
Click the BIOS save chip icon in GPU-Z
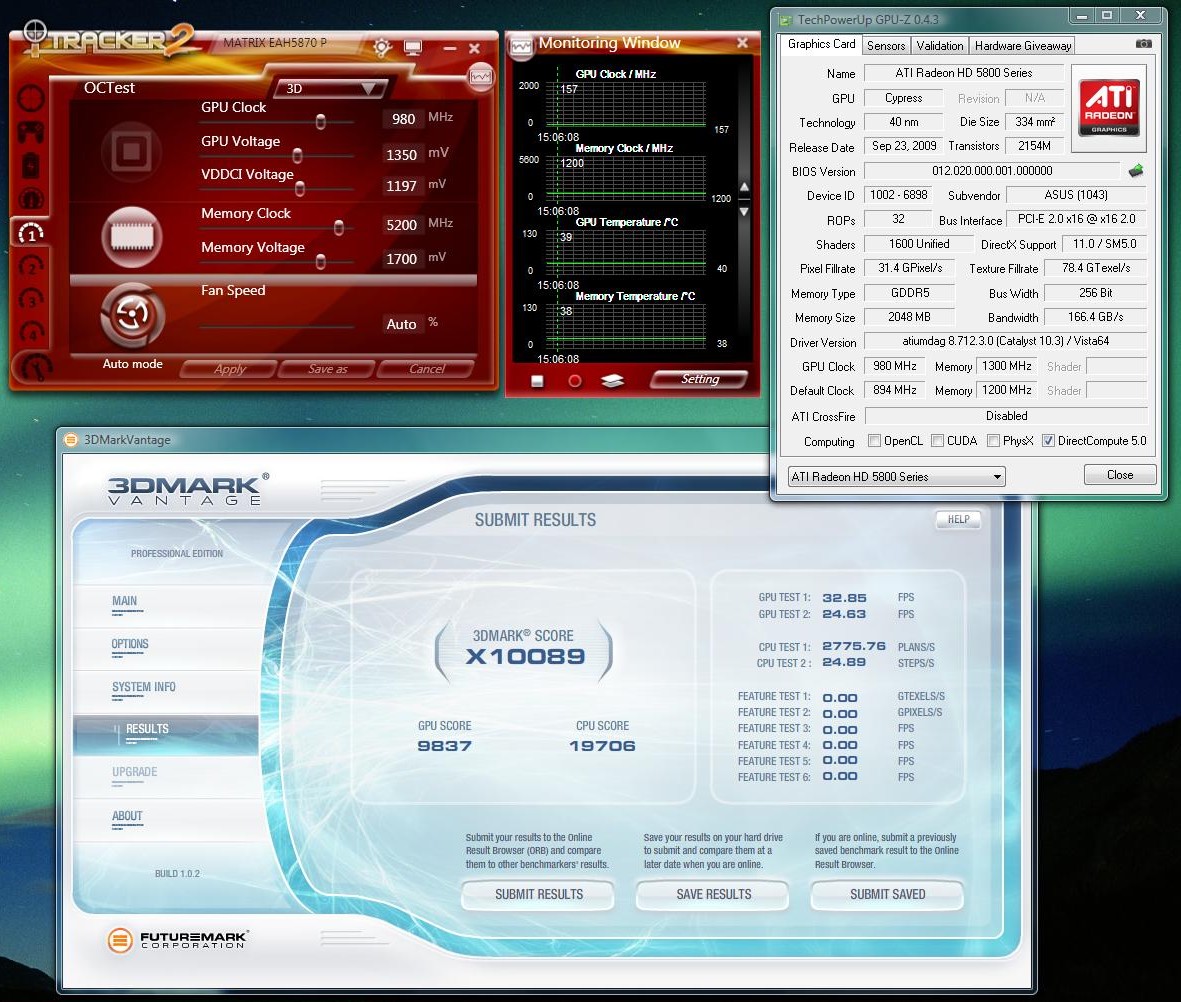pos(1136,171)
